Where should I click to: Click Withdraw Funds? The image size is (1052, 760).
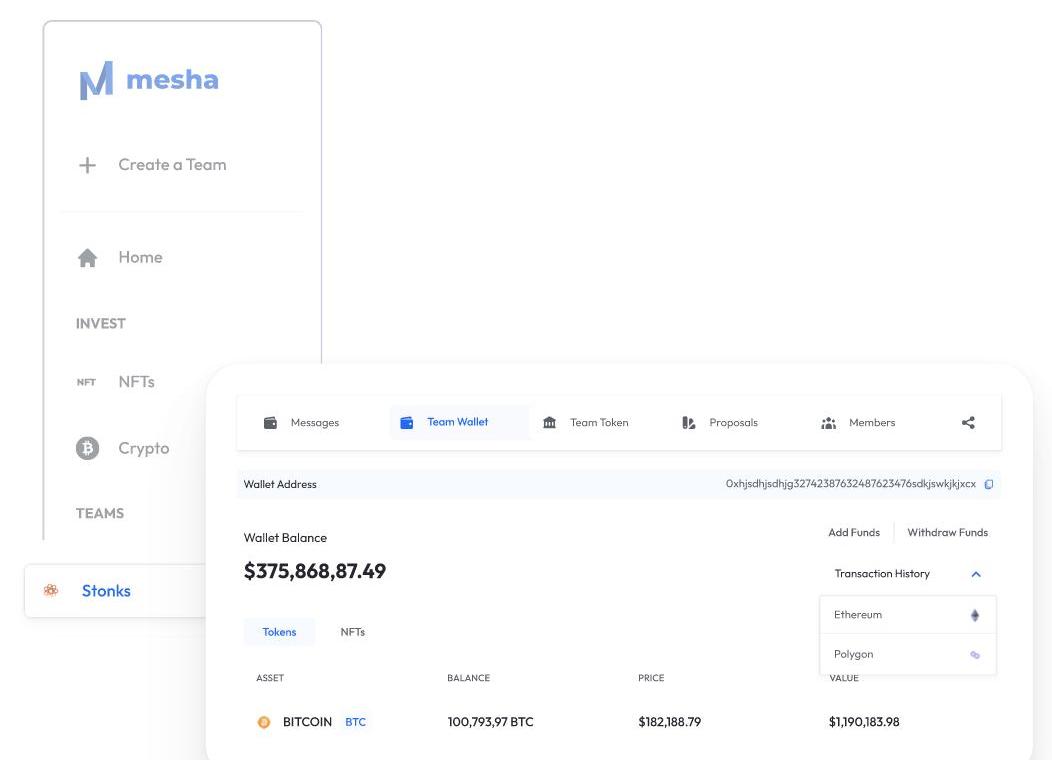[x=947, y=533]
